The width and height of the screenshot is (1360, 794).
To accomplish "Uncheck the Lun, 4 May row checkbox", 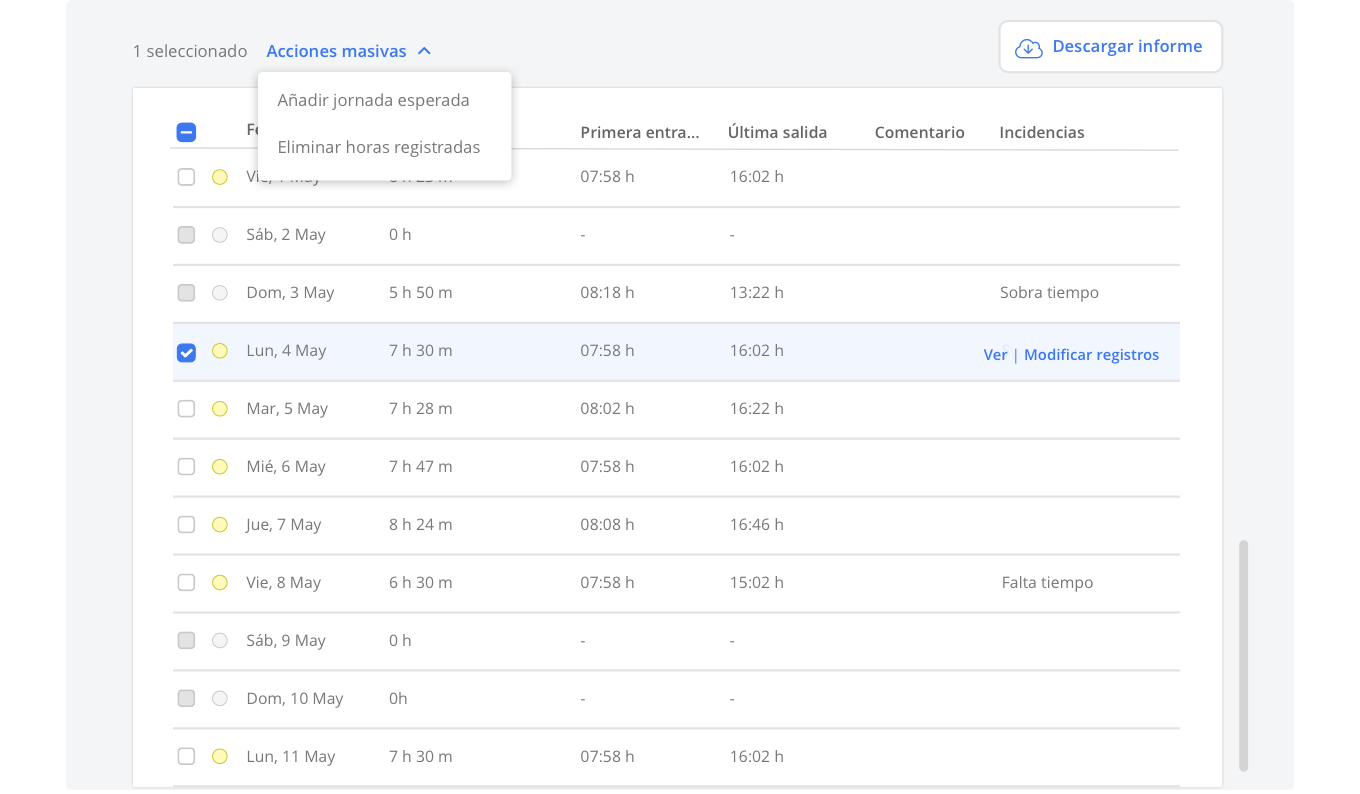I will click(186, 352).
